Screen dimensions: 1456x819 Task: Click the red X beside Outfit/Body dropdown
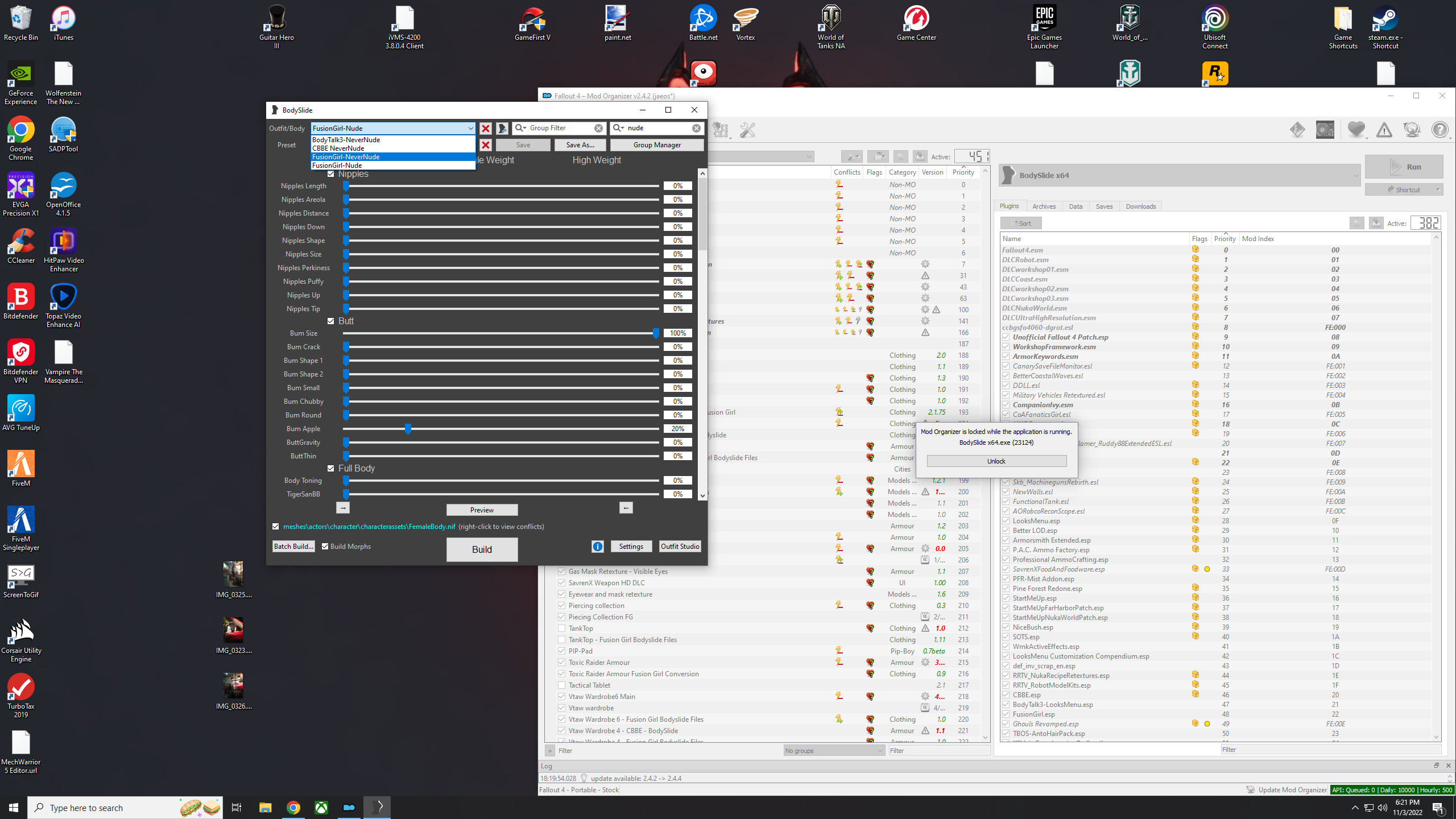pos(485,129)
